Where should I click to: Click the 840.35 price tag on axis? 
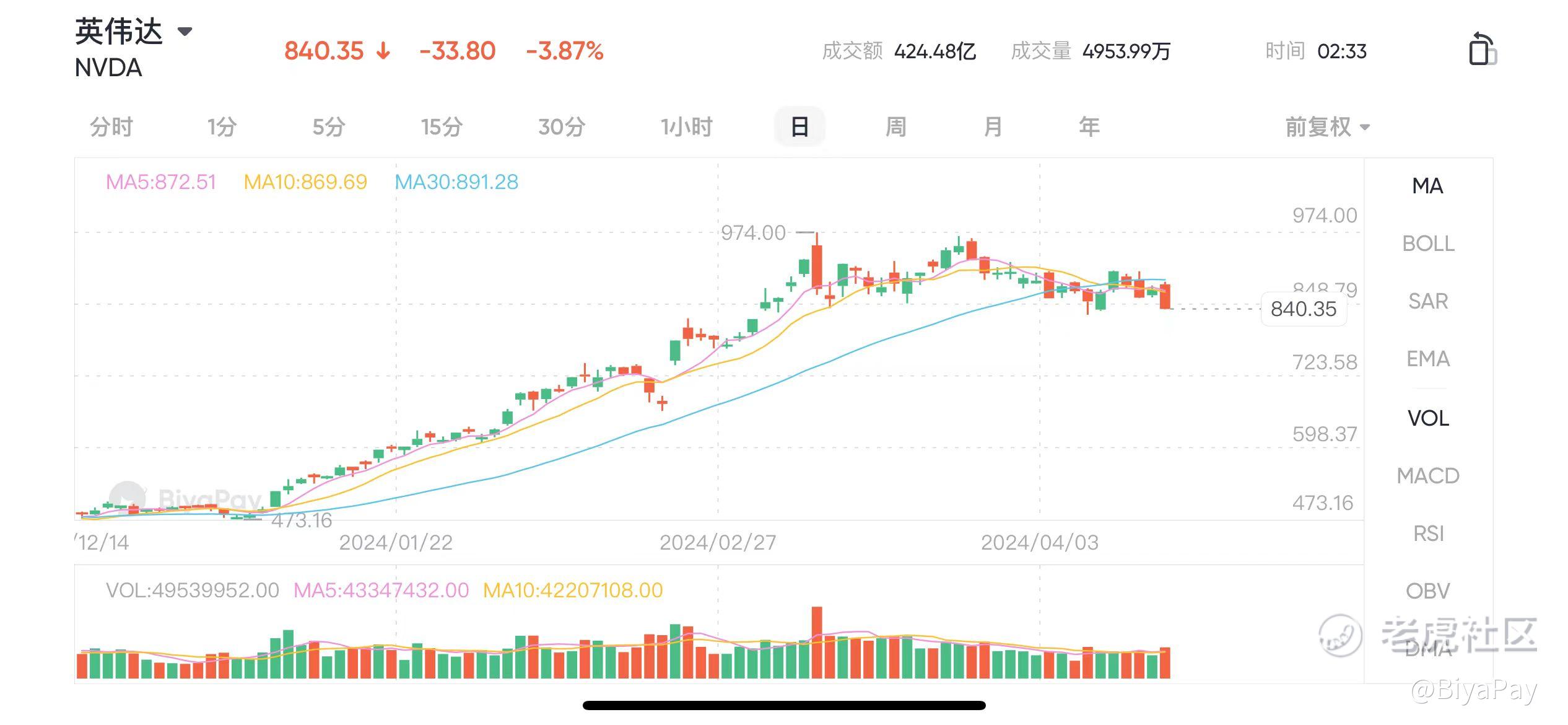[1304, 309]
